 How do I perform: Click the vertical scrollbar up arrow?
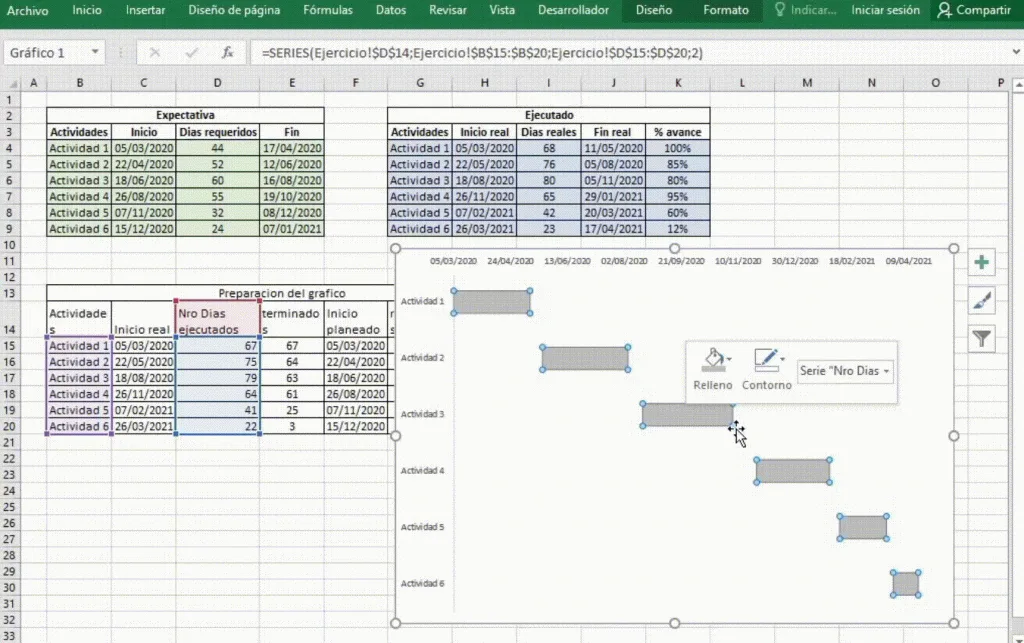[1018, 85]
